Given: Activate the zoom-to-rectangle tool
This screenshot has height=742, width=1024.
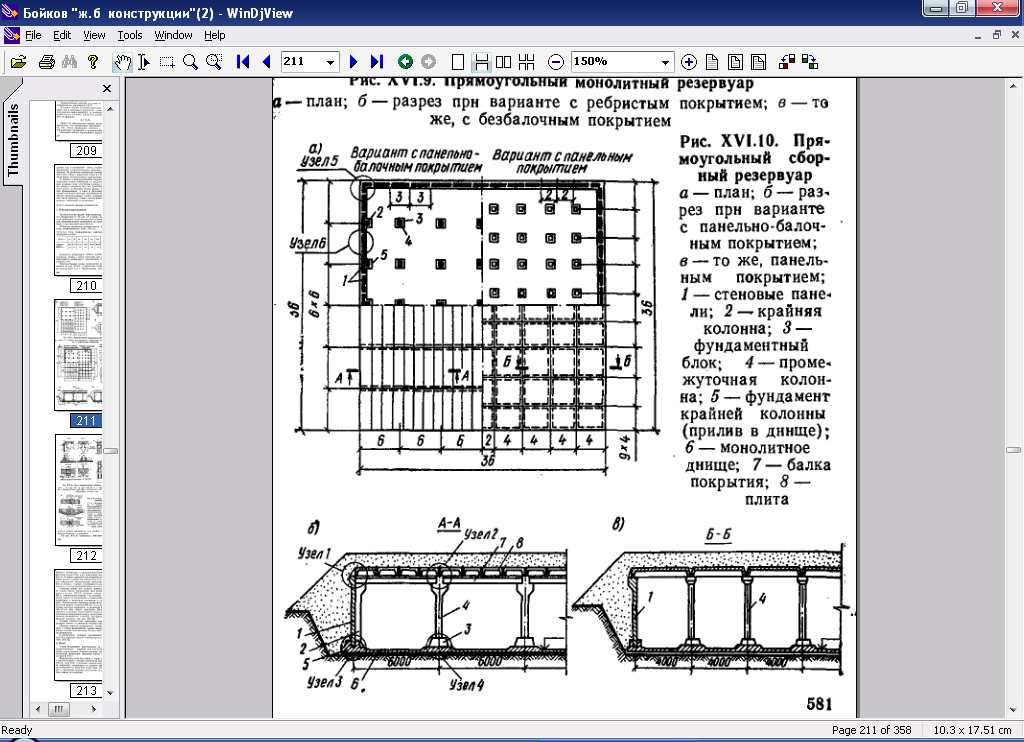Looking at the screenshot, I should pos(214,62).
